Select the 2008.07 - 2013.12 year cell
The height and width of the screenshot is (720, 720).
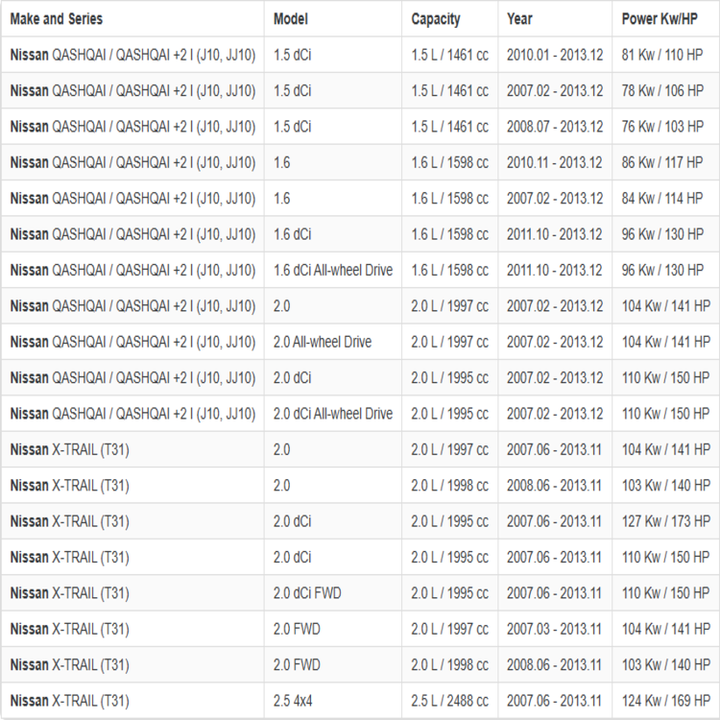(x=555, y=127)
